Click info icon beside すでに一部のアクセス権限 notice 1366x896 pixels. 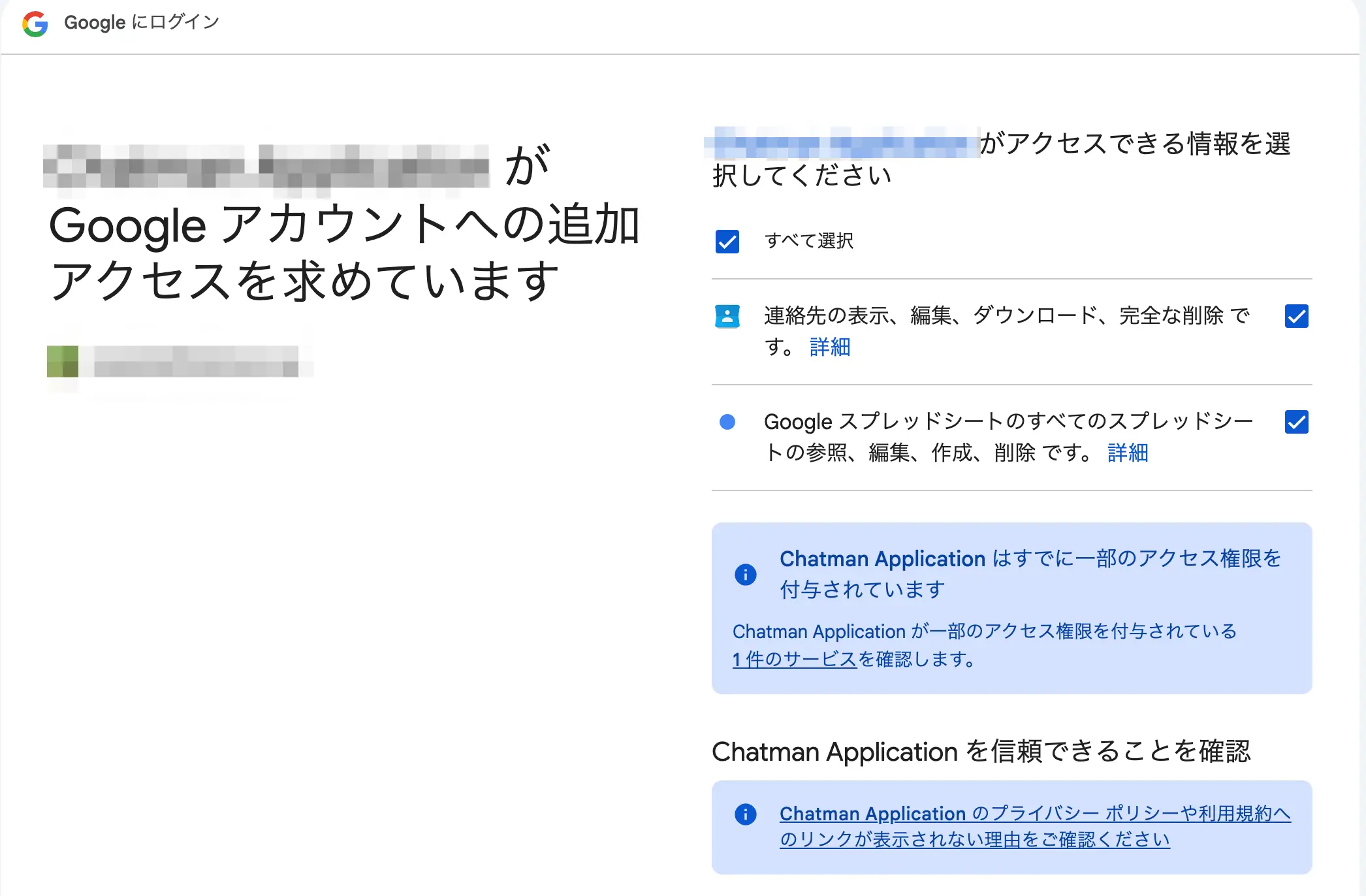pyautogui.click(x=745, y=575)
